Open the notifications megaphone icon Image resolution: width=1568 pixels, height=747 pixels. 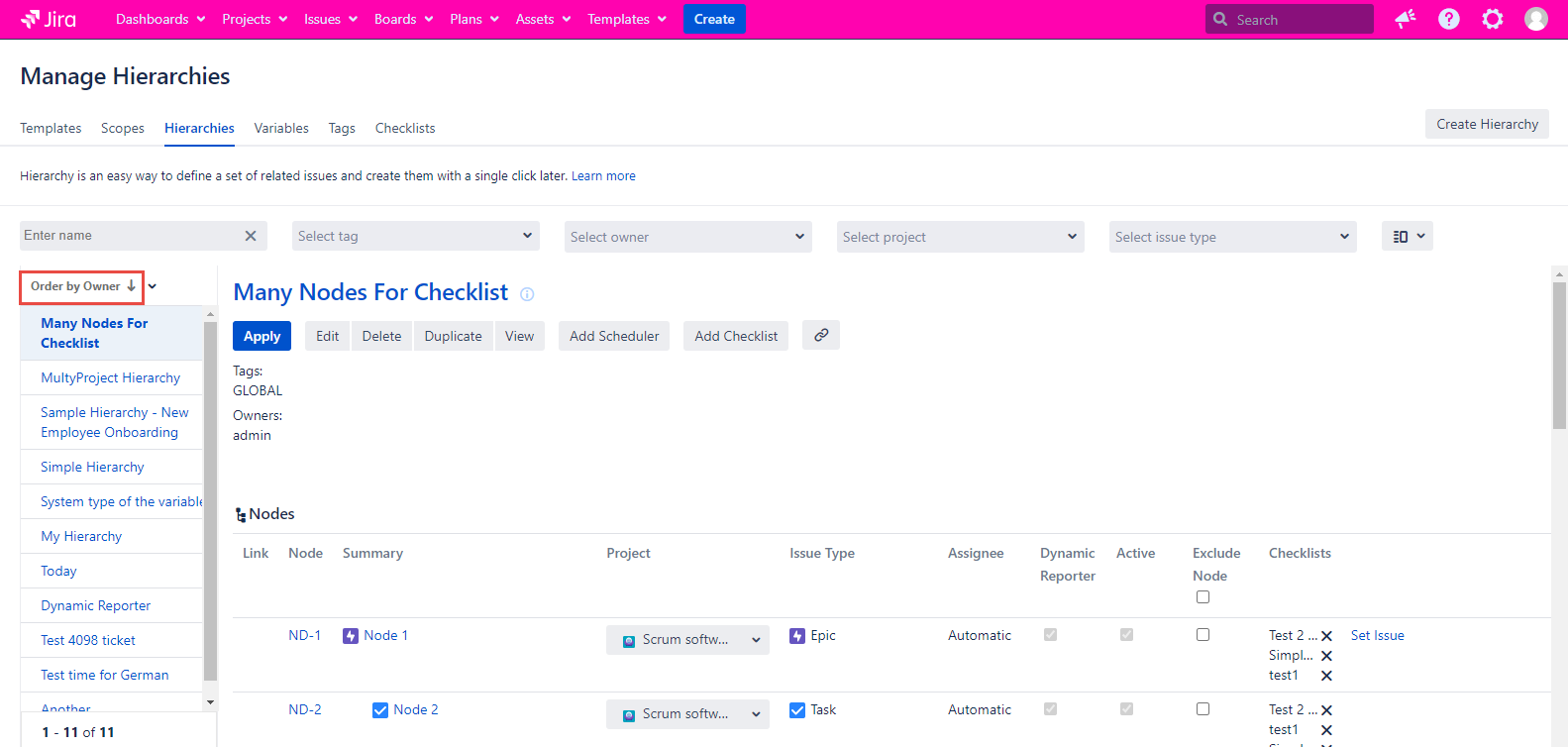(x=1405, y=19)
